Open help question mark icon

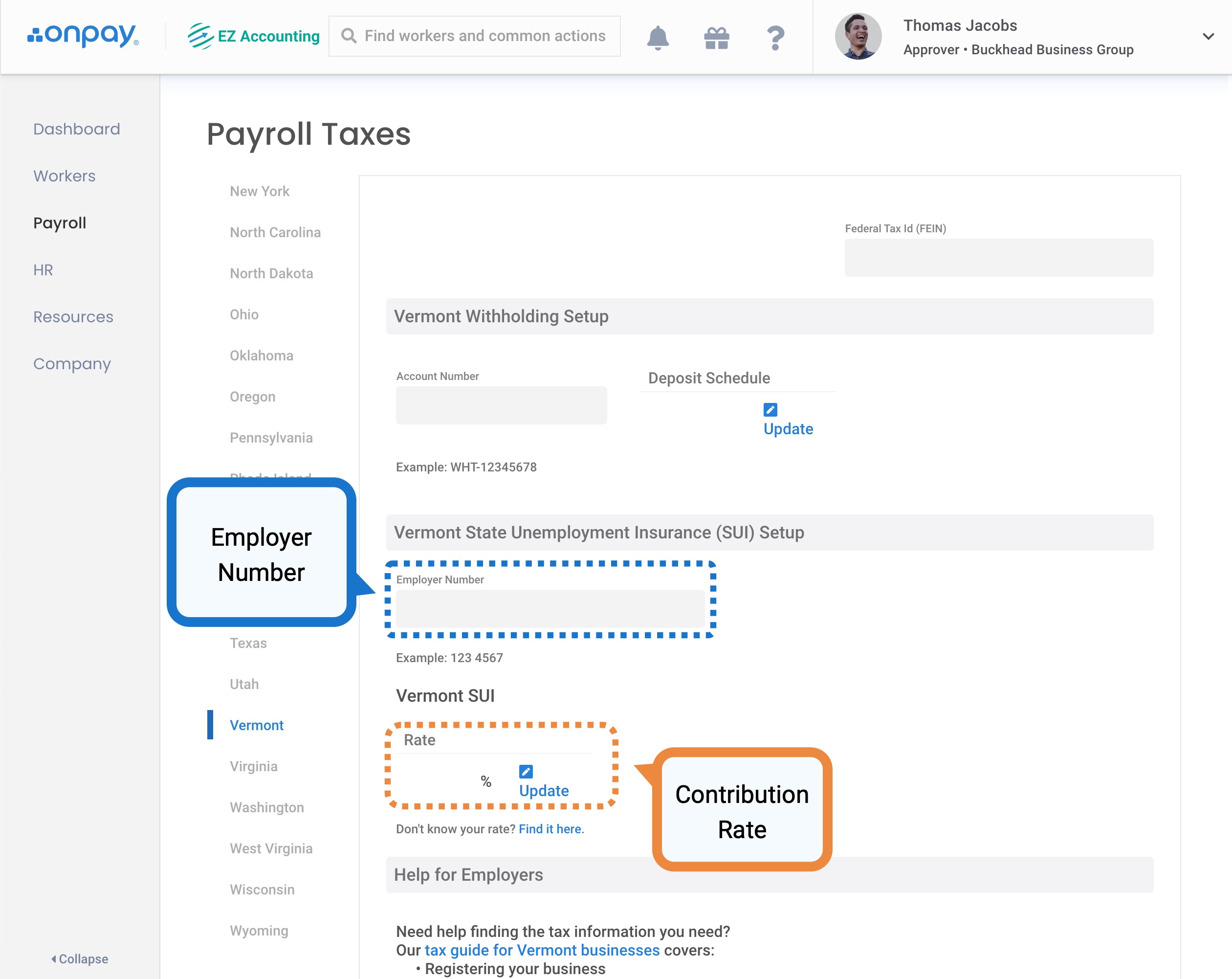(775, 38)
